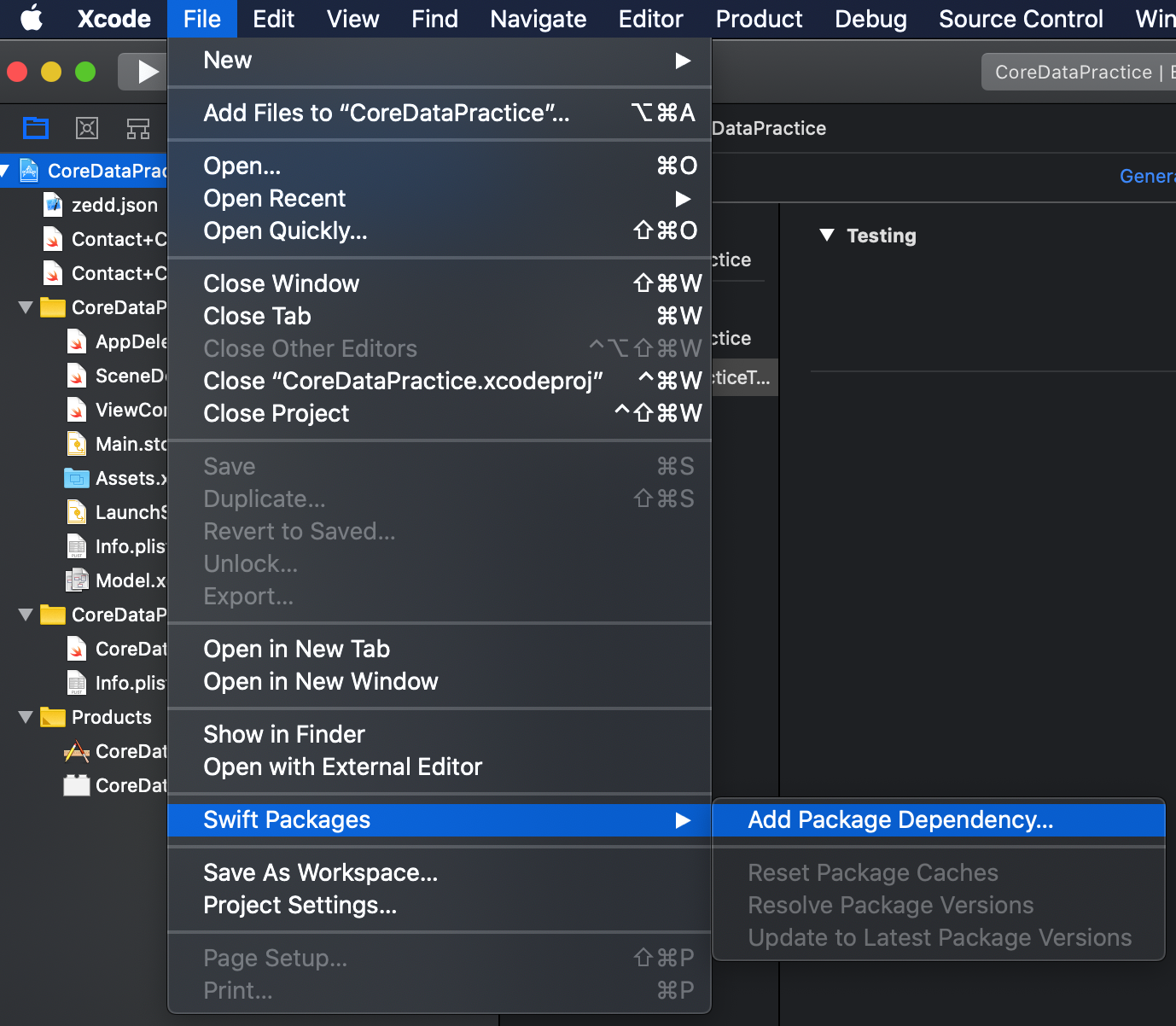
Task: Choose Close Project
Action: tap(440, 413)
